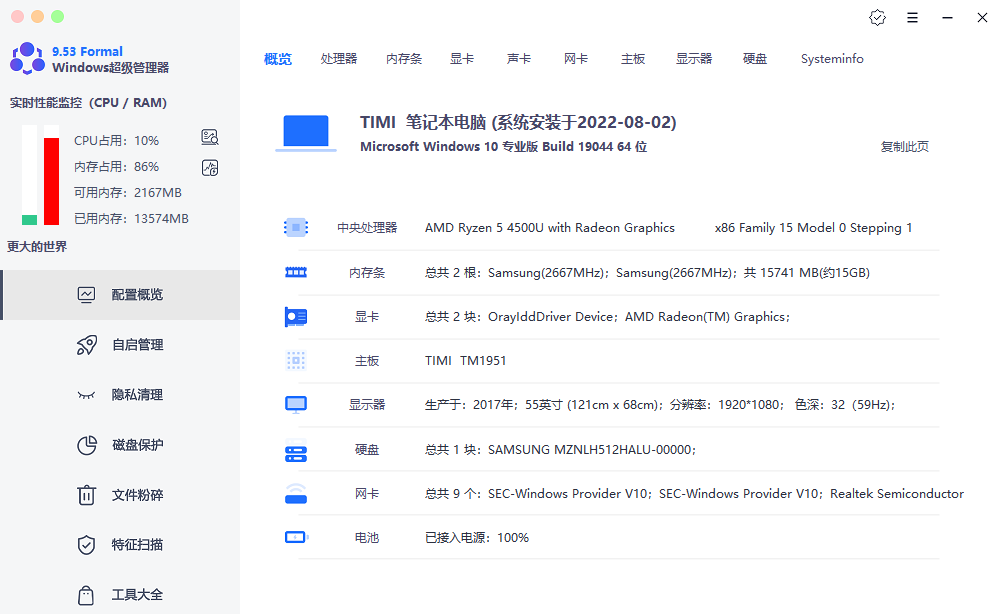The height and width of the screenshot is (614, 999).
Task: Click the 可用内存: 2167MB value
Action: coord(128,192)
